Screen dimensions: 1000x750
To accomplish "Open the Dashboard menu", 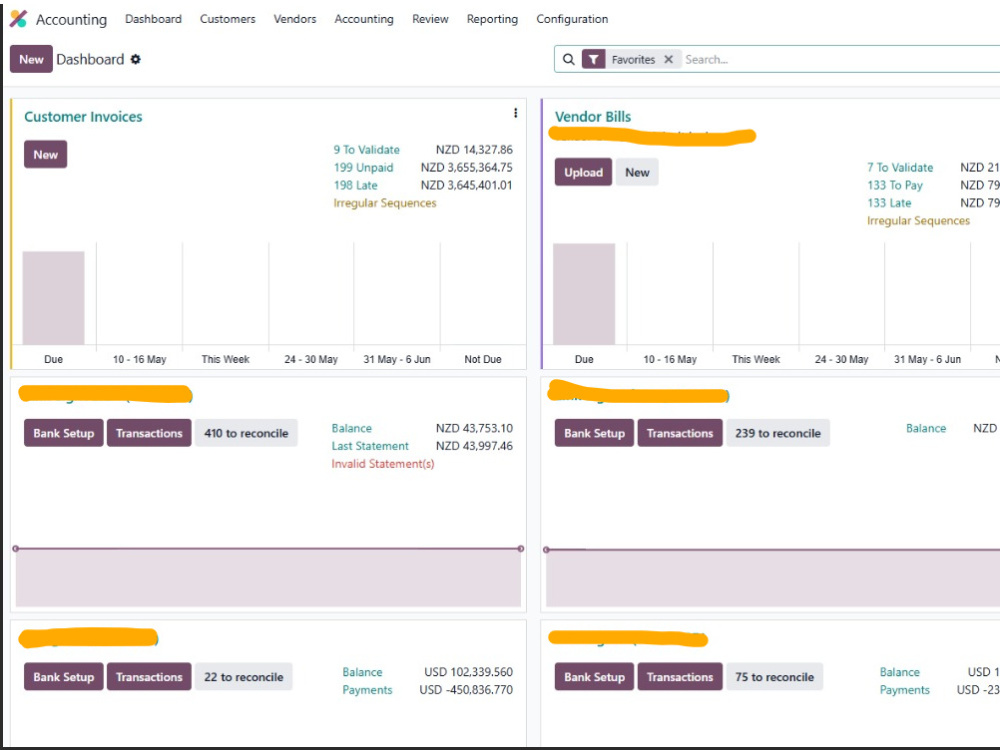I will pos(153,19).
